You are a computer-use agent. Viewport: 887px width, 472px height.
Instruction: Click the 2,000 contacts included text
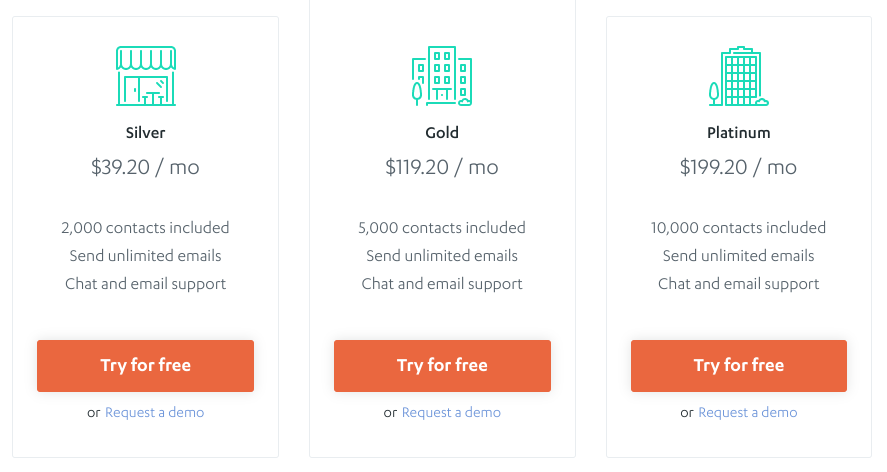point(145,228)
